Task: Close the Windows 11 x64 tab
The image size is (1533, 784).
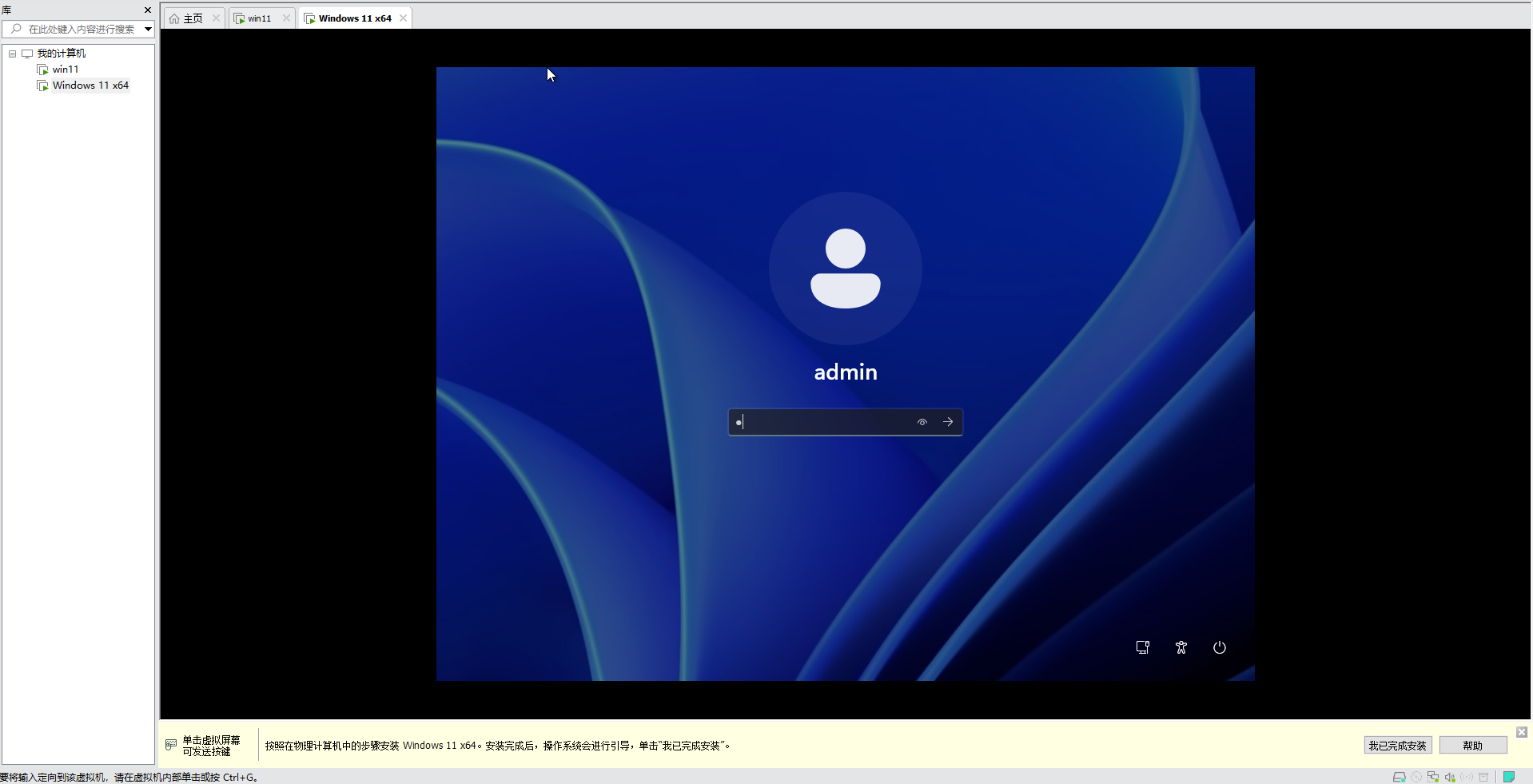Action: 403,18
